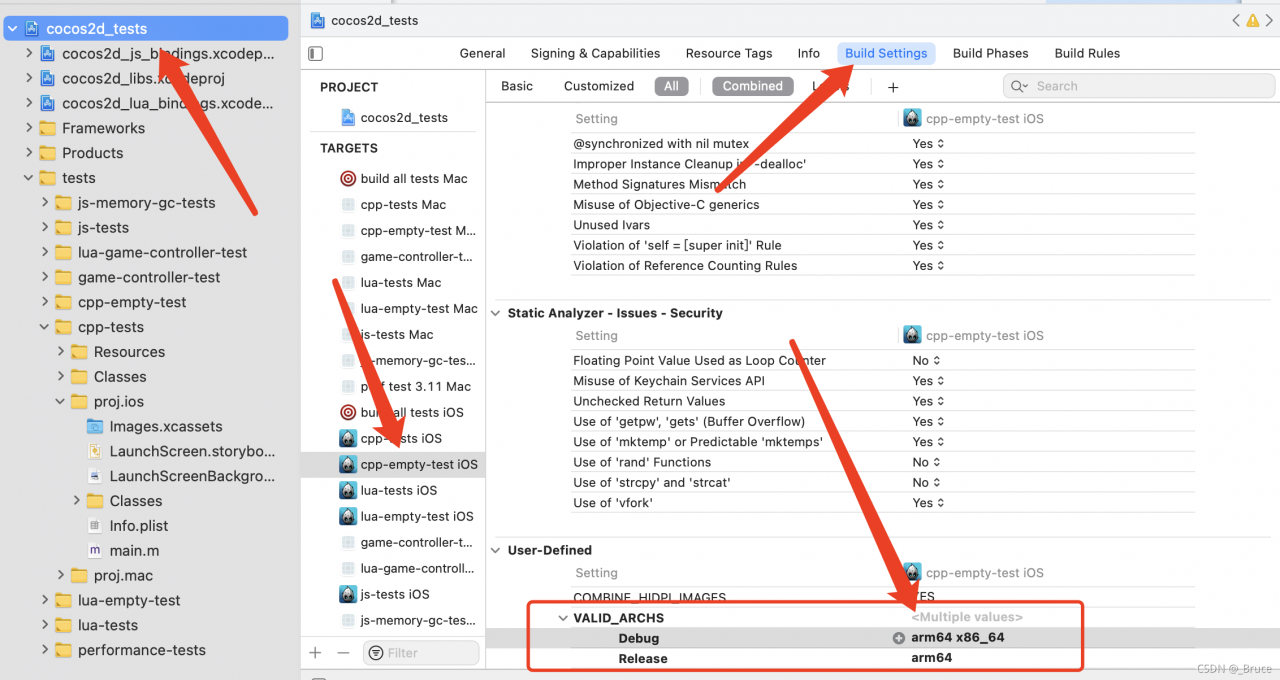Click the plus icon beside Levels filter
1280x680 pixels.
pos(893,87)
